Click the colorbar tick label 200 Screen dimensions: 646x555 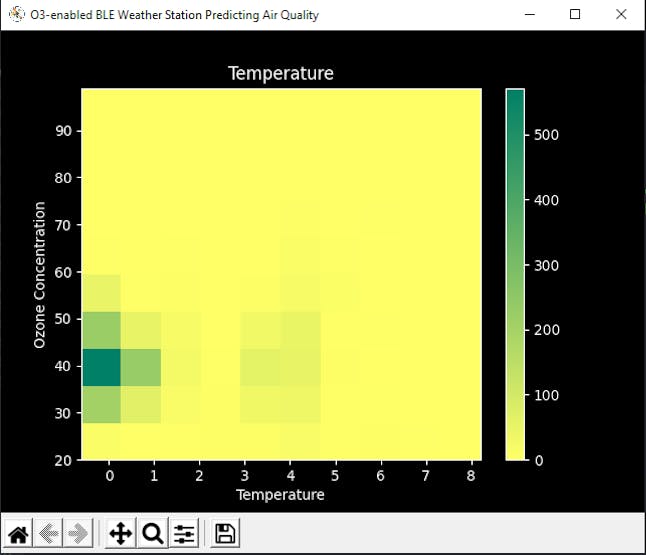click(546, 330)
